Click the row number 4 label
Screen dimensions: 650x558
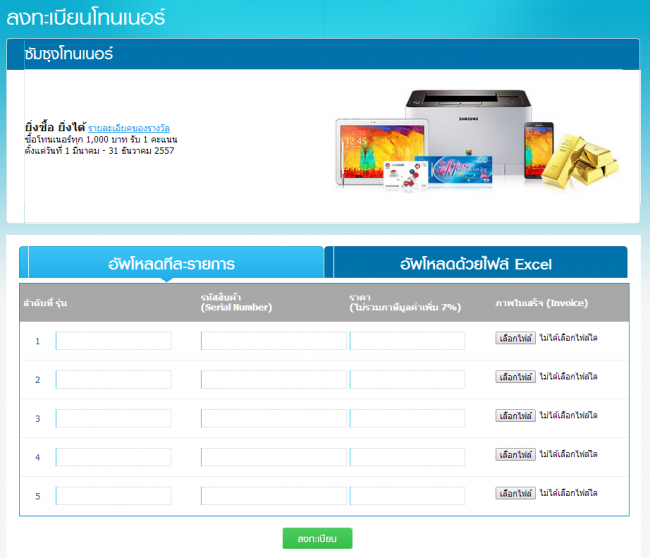point(37,457)
